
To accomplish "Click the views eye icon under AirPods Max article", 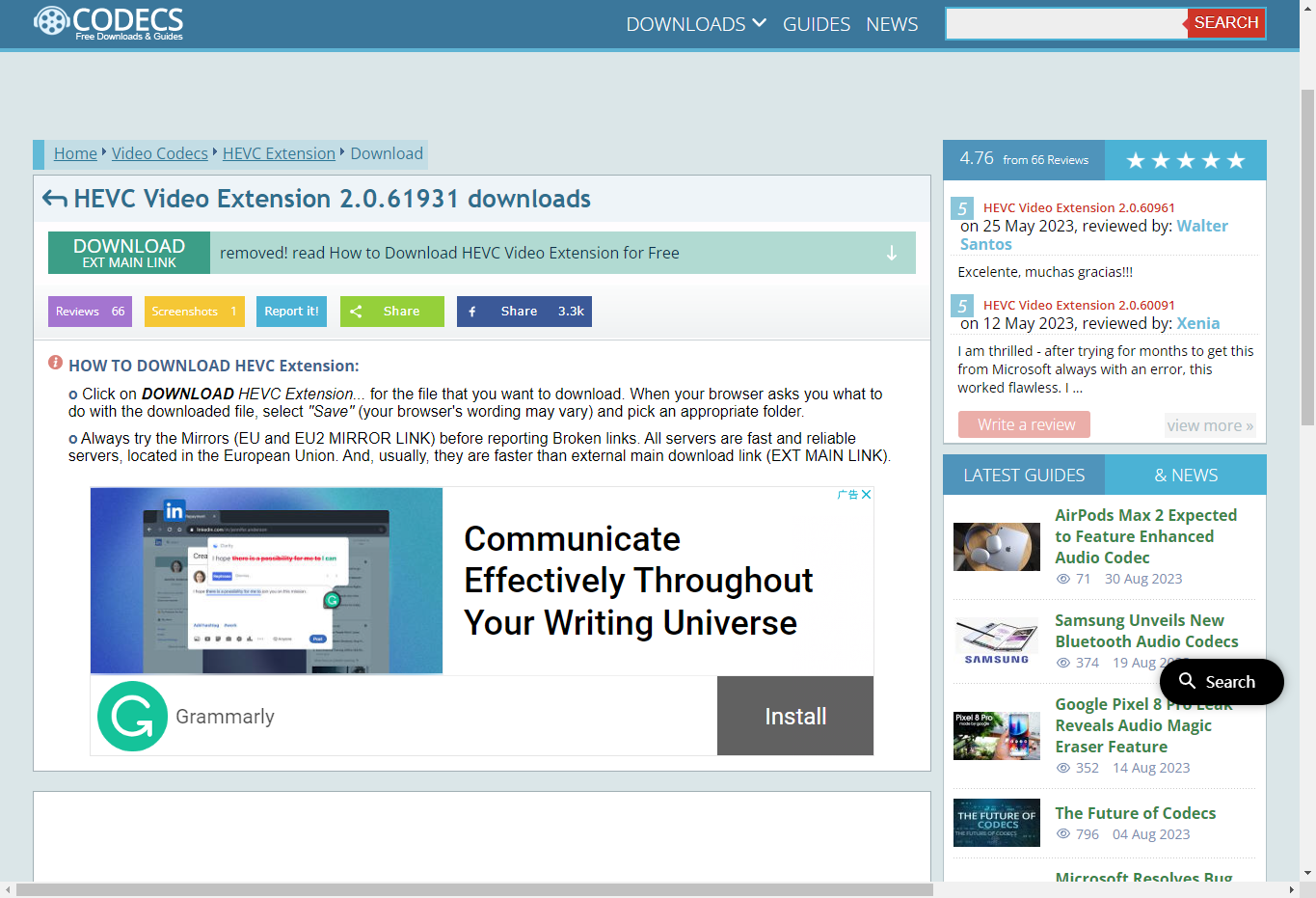I will coord(1063,580).
